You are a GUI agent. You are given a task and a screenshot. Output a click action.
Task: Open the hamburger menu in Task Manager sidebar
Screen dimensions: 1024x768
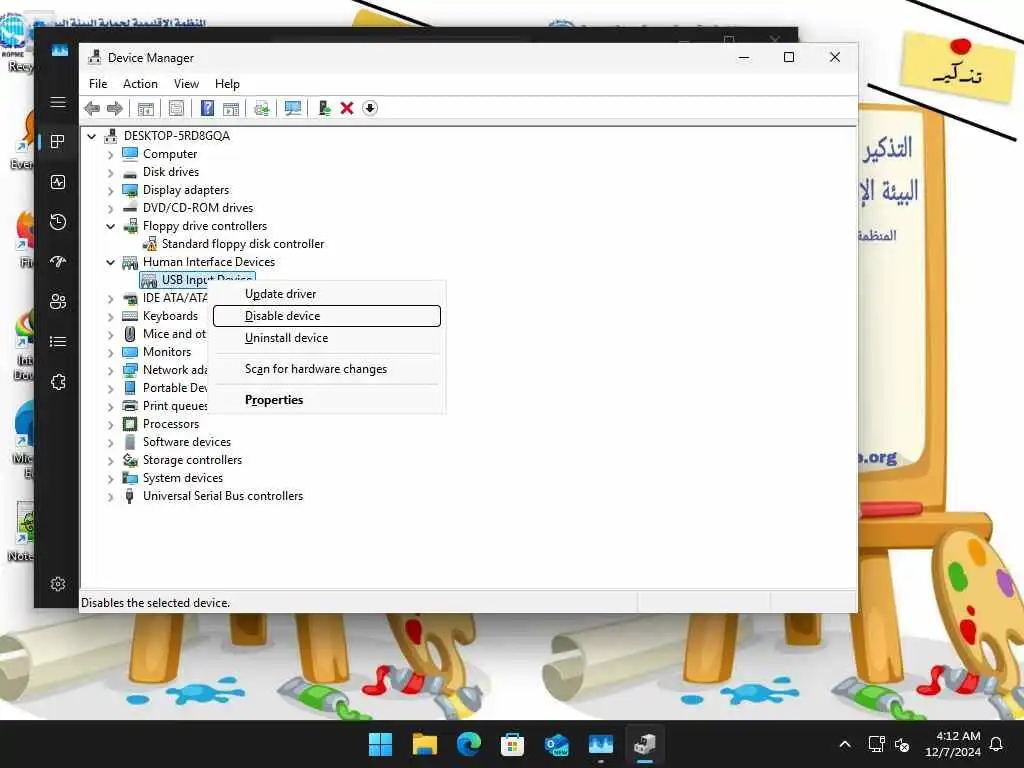point(57,102)
